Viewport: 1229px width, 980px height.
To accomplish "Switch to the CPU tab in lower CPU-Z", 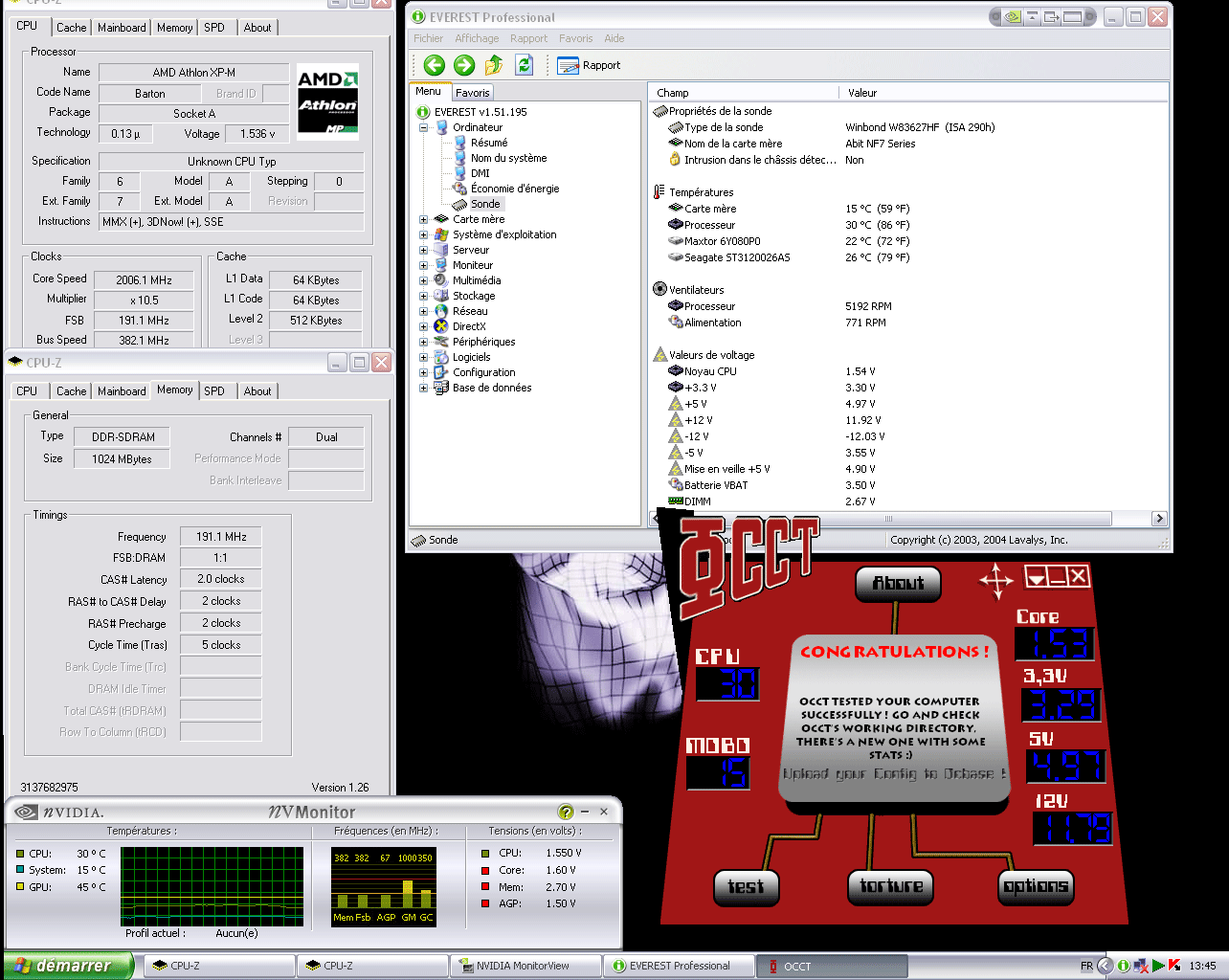I will coord(27,391).
